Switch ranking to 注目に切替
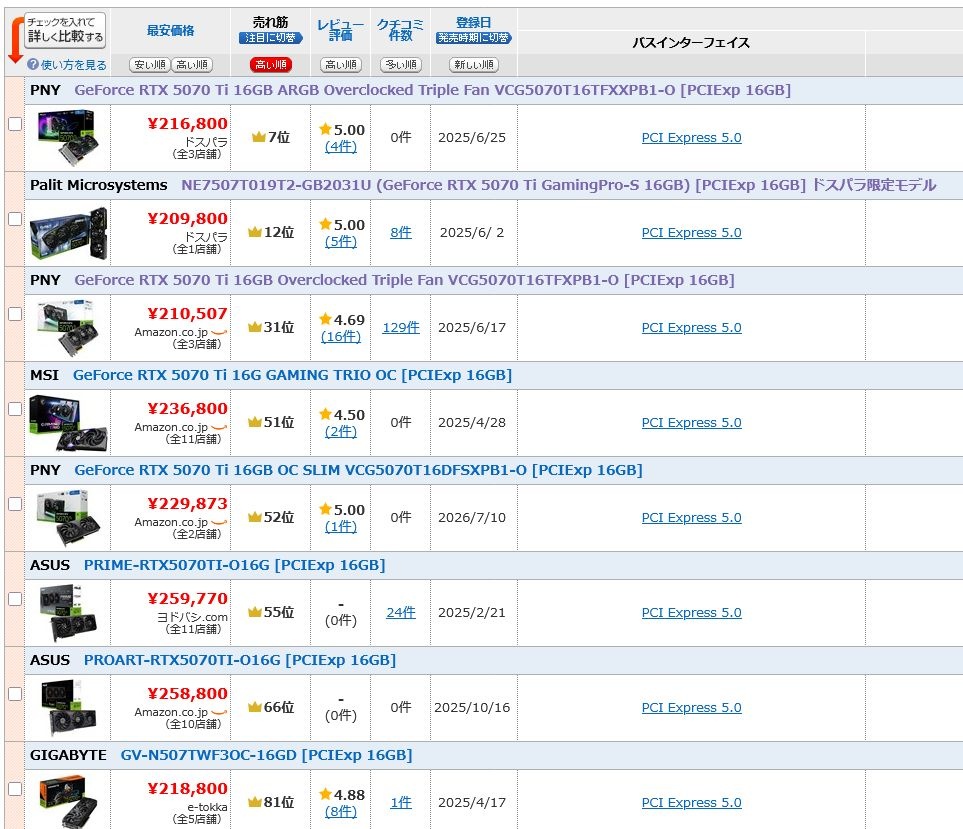Screen dimensions: 963x829 point(271,38)
